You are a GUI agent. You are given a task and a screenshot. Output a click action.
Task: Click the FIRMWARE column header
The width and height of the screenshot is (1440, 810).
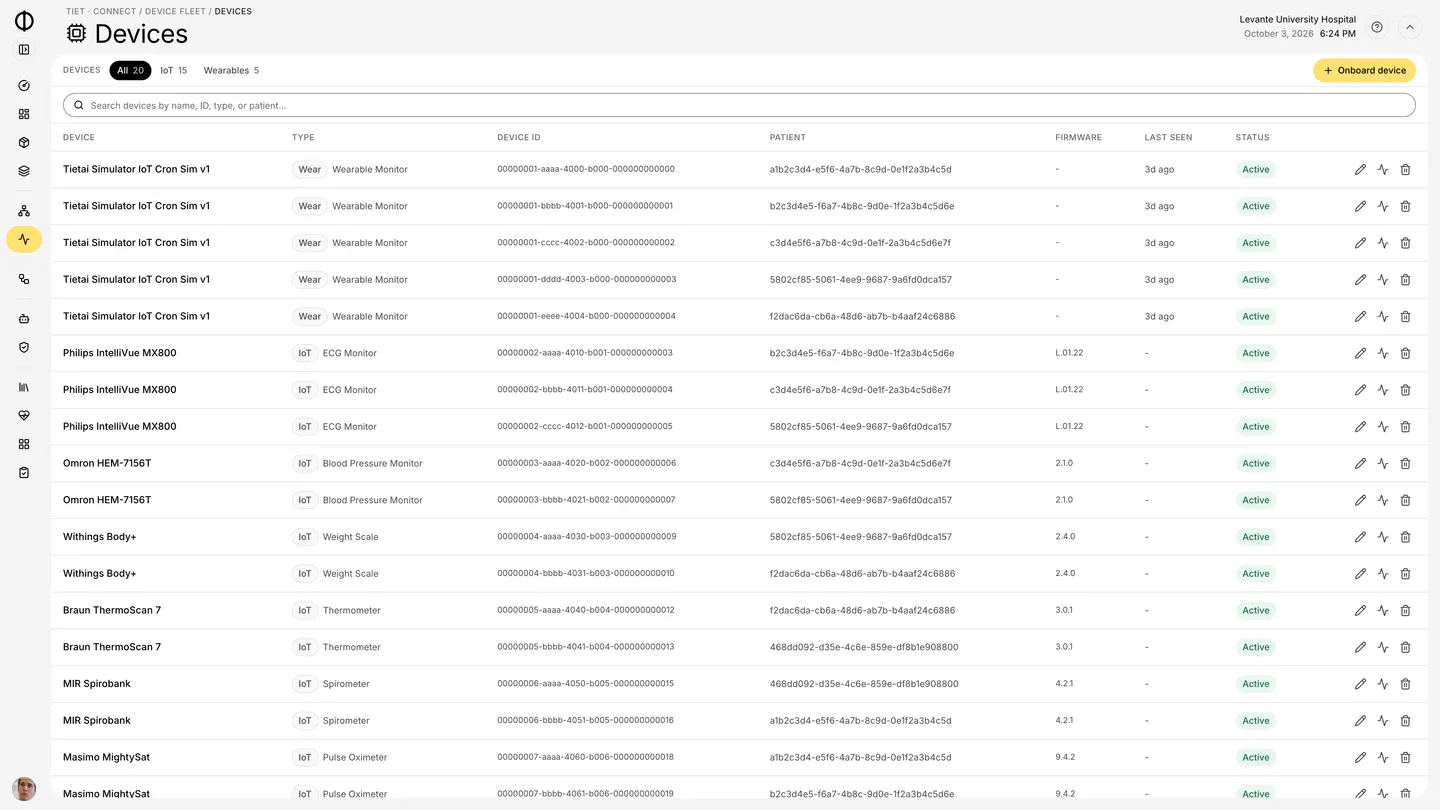(1078, 138)
